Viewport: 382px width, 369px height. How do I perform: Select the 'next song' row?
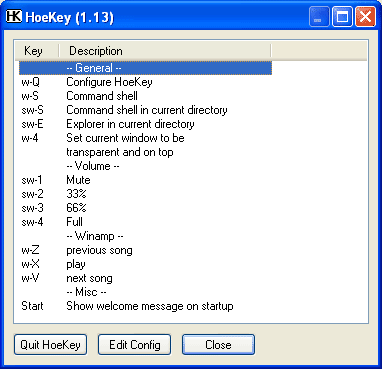[146, 278]
